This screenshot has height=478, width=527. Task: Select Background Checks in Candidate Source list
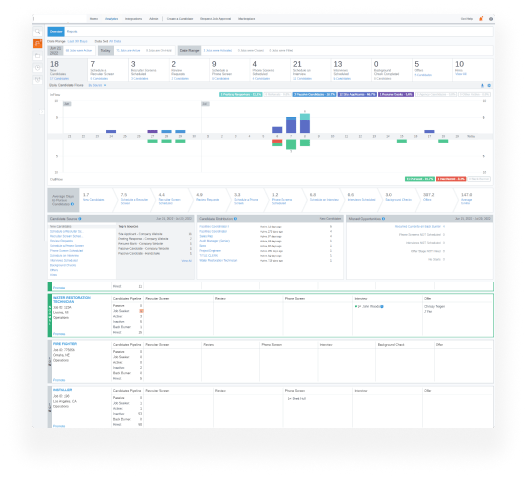point(63,265)
